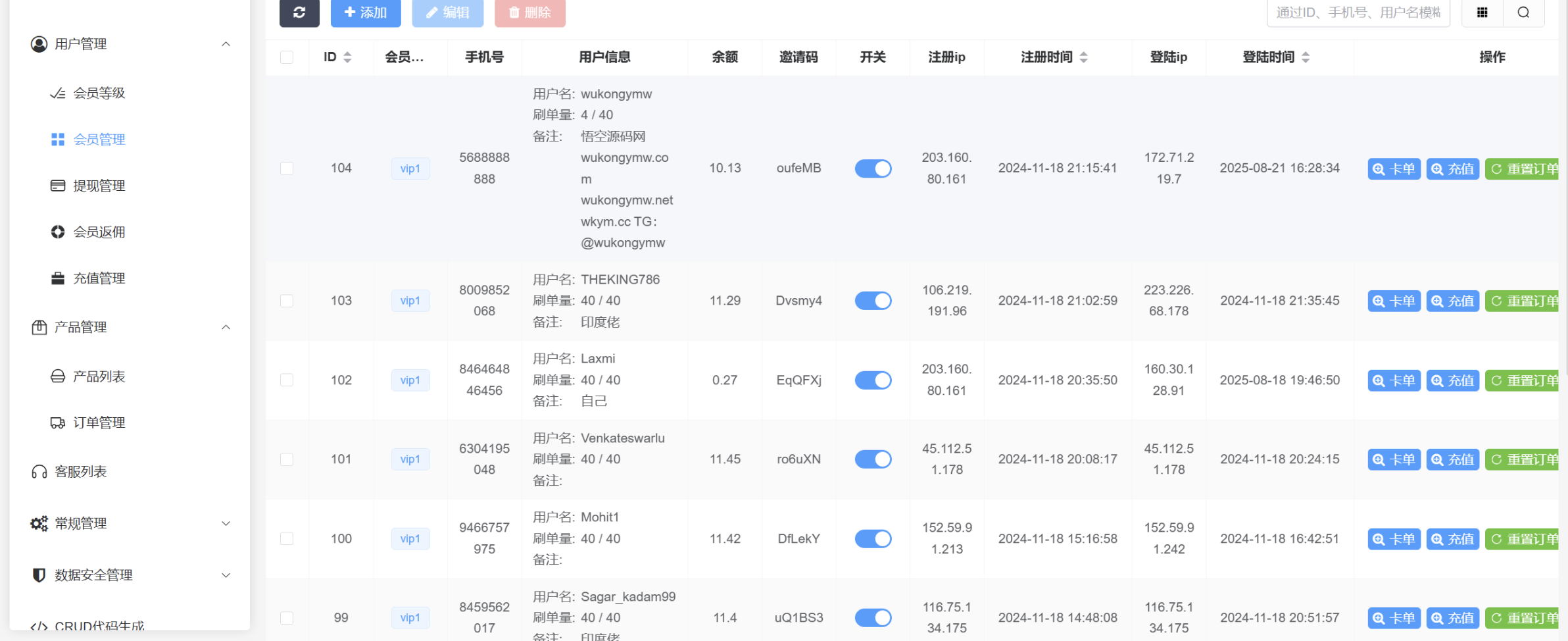Toggle off switch for user wukongymw

click(873, 168)
